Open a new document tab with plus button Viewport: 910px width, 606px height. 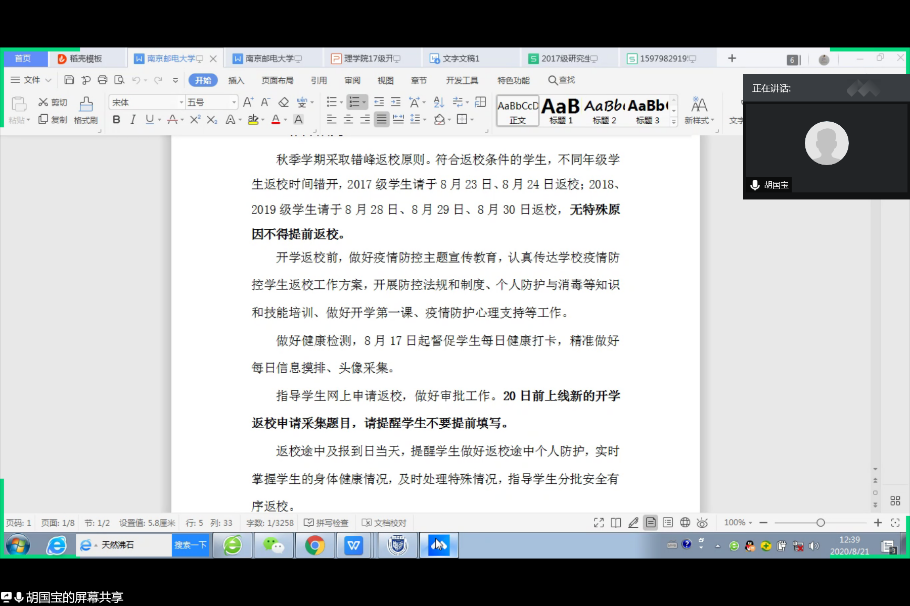(x=732, y=59)
